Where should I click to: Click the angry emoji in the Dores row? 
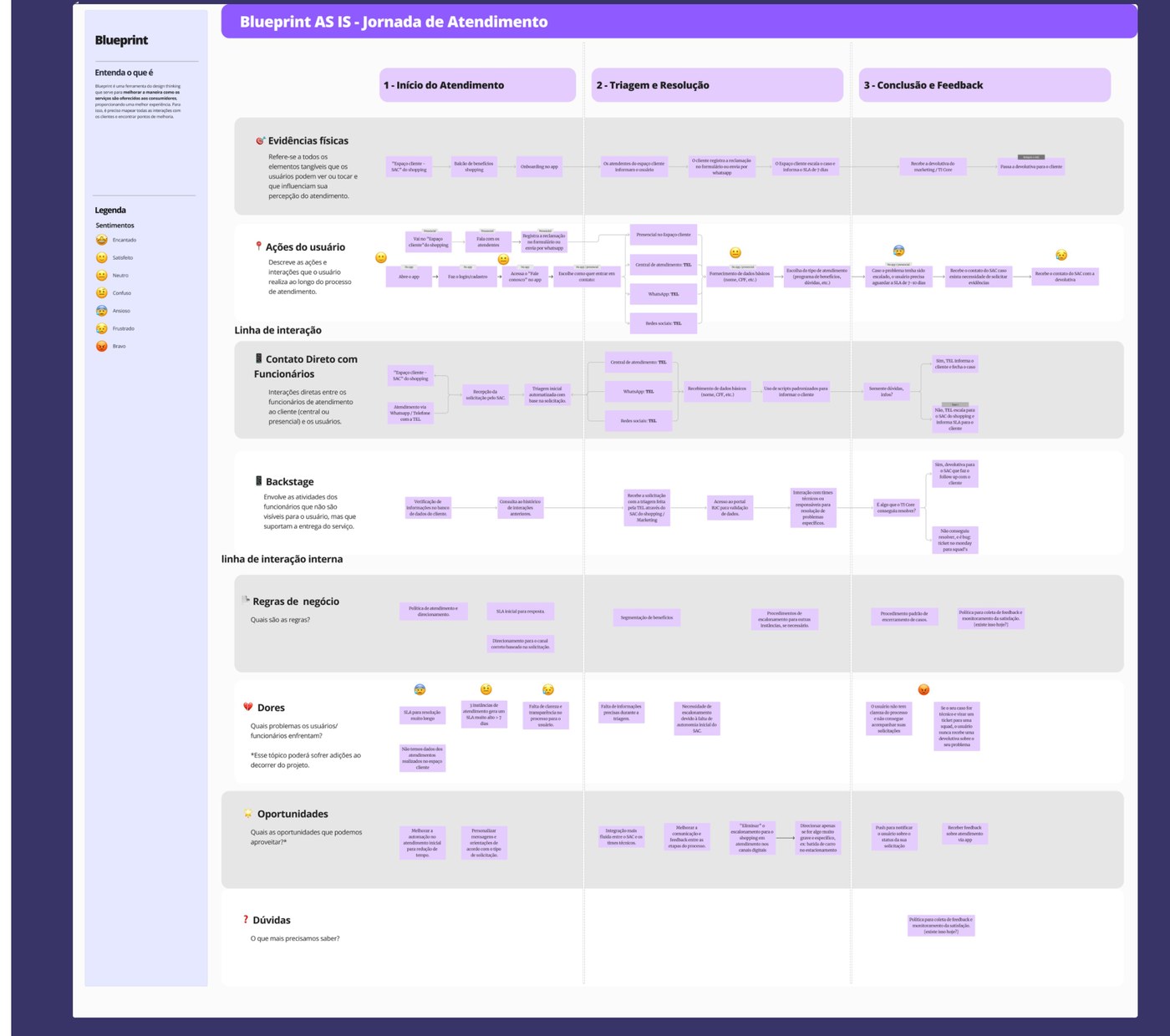(923, 689)
